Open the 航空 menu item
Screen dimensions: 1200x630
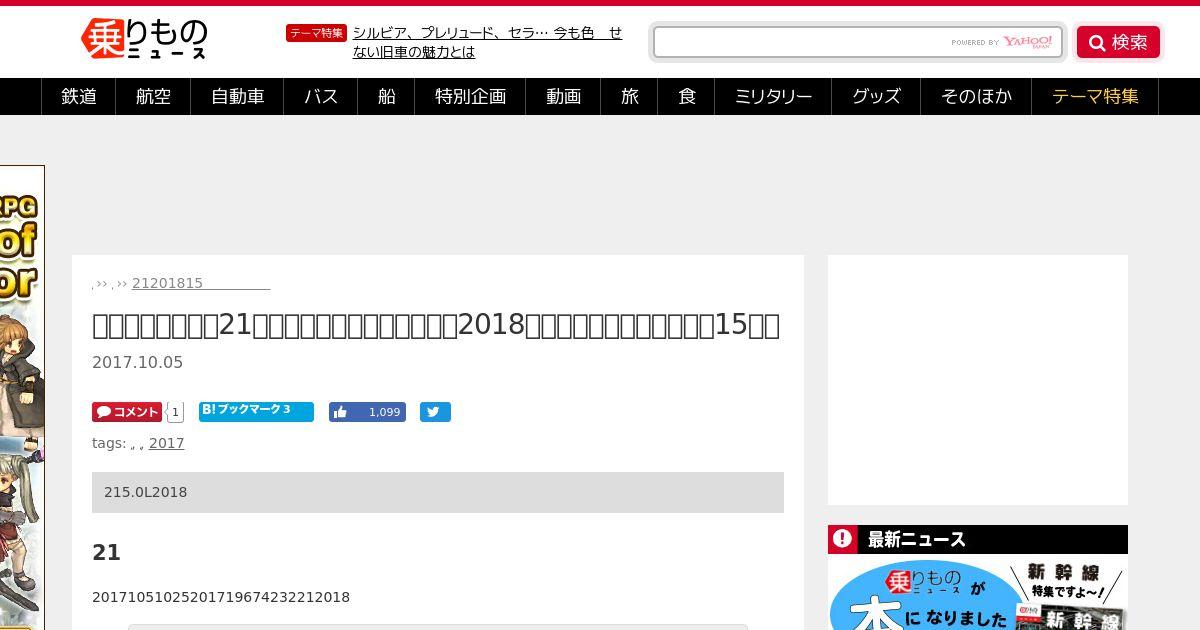[153, 96]
